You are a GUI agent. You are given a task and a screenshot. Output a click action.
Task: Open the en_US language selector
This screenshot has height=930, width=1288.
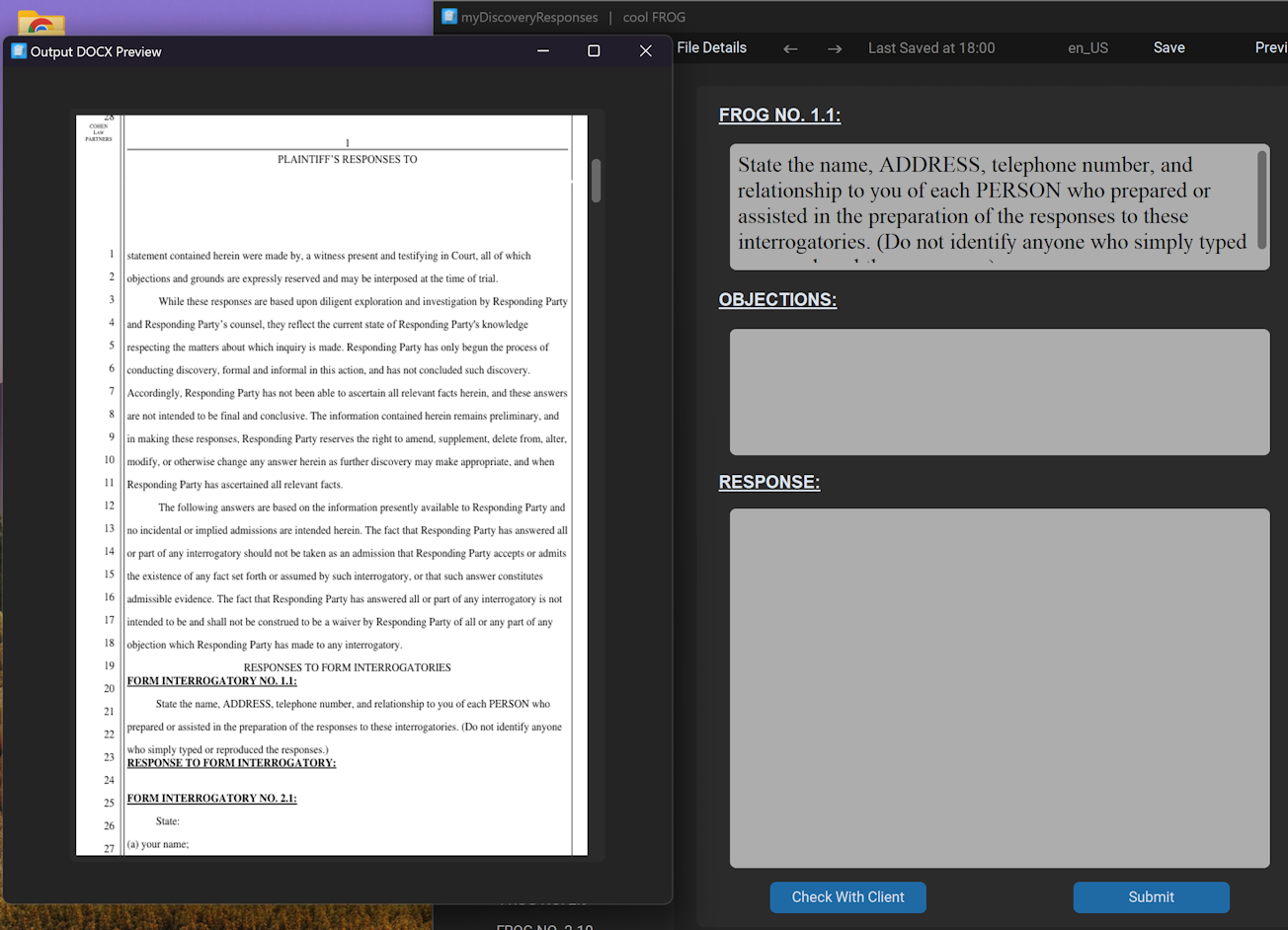(1087, 47)
